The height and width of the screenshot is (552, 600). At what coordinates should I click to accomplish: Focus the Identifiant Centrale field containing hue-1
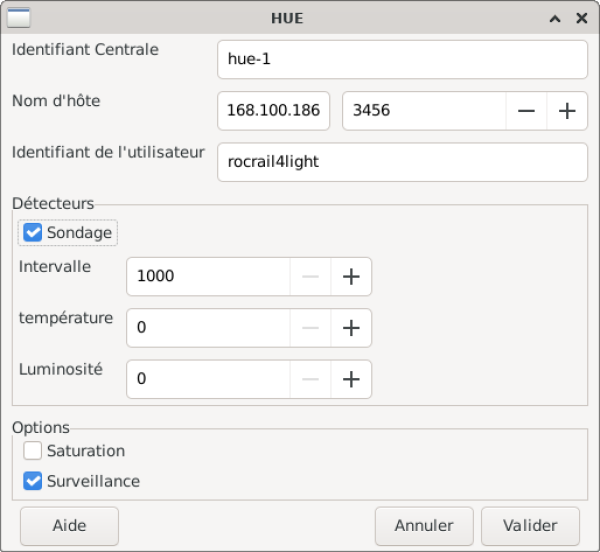click(x=401, y=59)
